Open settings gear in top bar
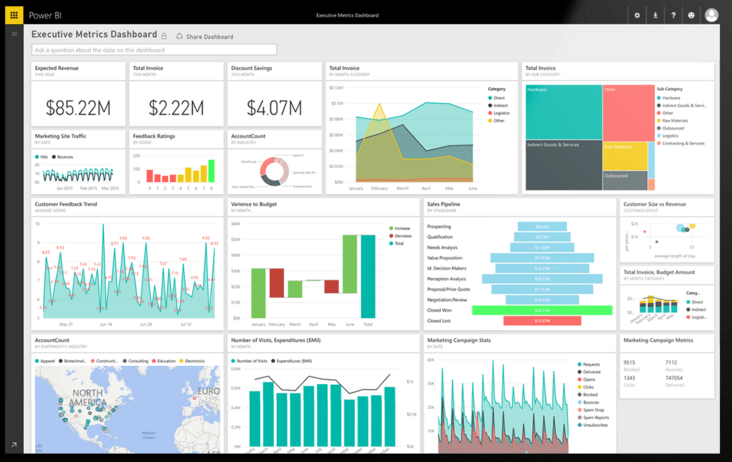The width and height of the screenshot is (732, 462). click(637, 15)
